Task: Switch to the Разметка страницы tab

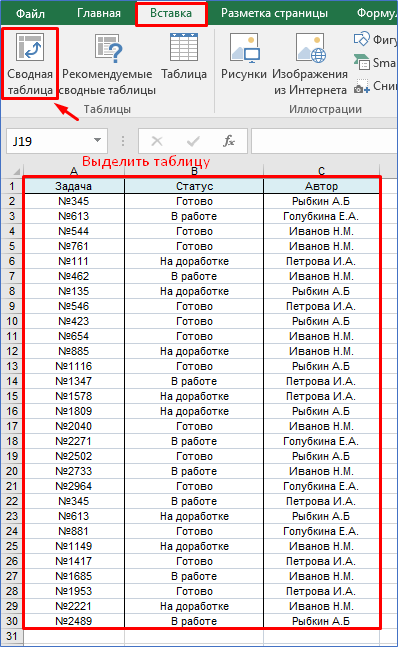Action: coord(274,13)
